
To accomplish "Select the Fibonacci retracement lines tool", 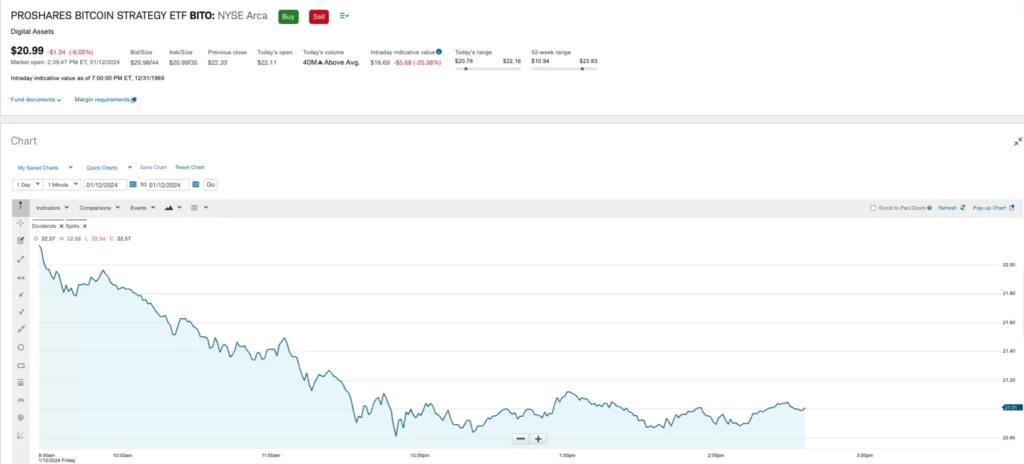I will (20, 382).
